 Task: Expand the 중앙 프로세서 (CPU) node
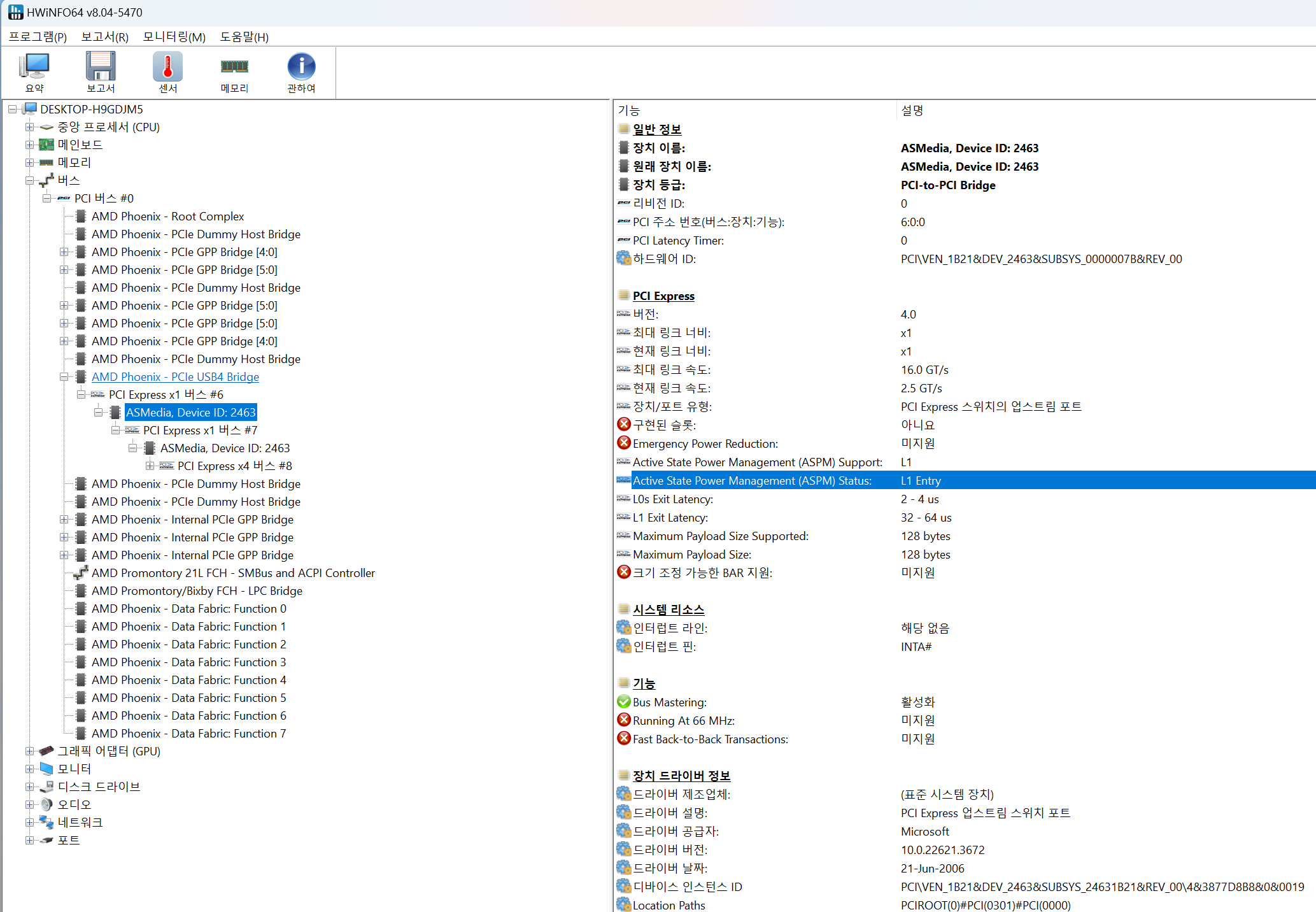click(29, 127)
